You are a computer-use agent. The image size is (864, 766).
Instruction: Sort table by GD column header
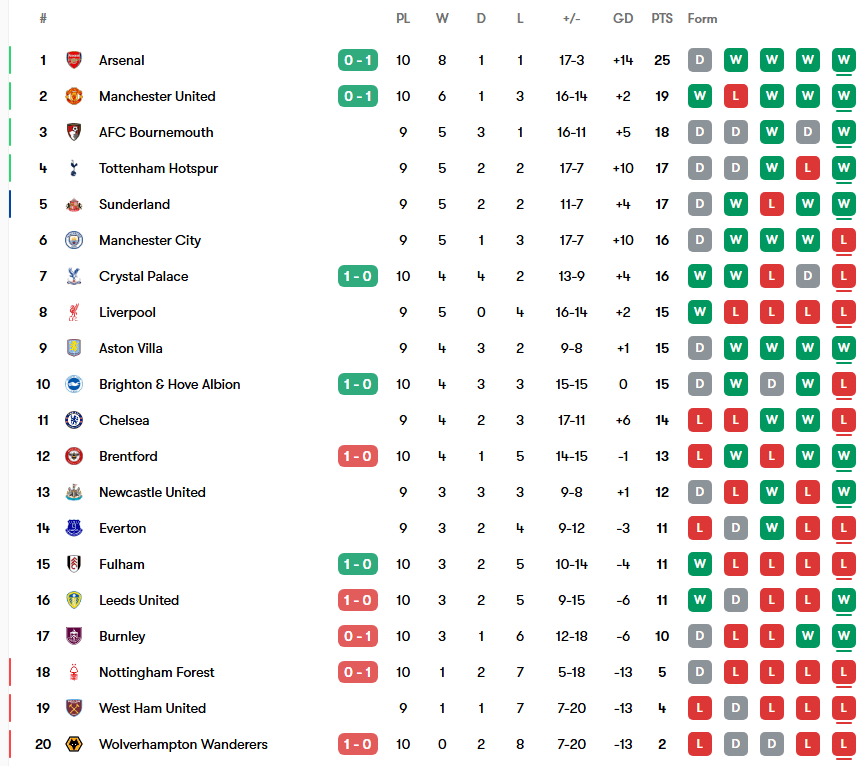point(623,18)
